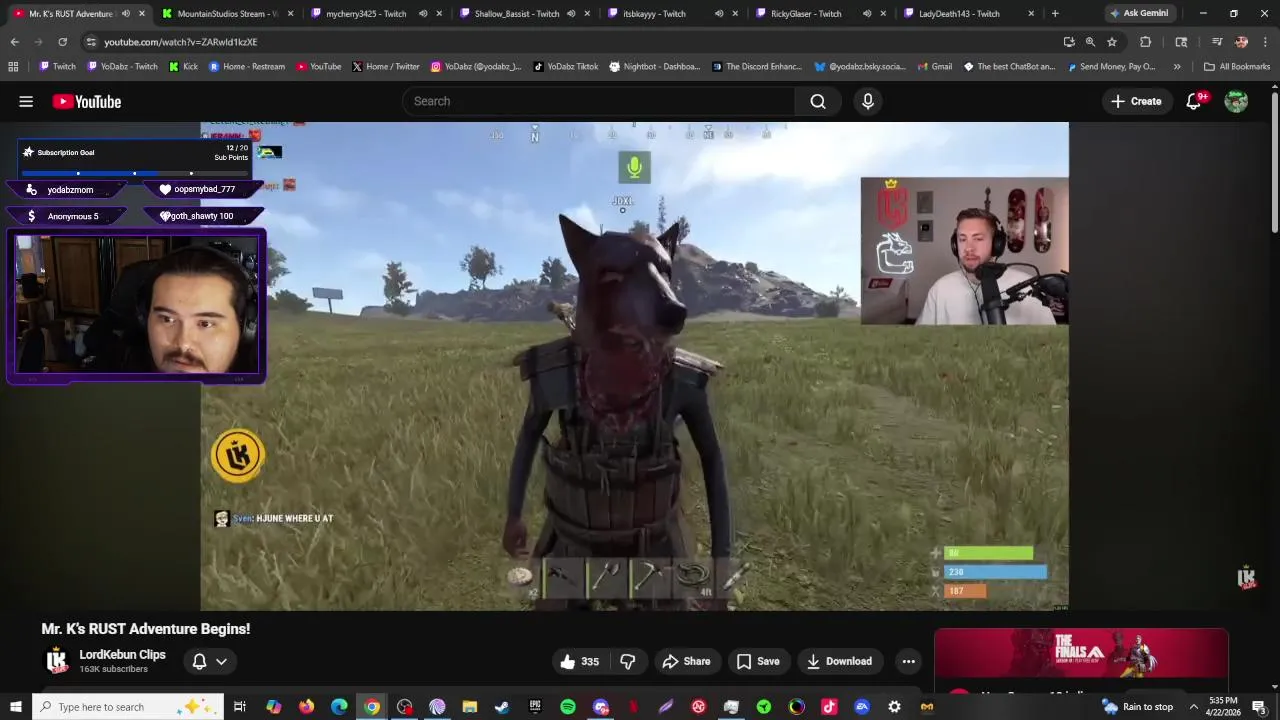Reload the page
This screenshot has width=1280, height=720.
click(x=62, y=42)
